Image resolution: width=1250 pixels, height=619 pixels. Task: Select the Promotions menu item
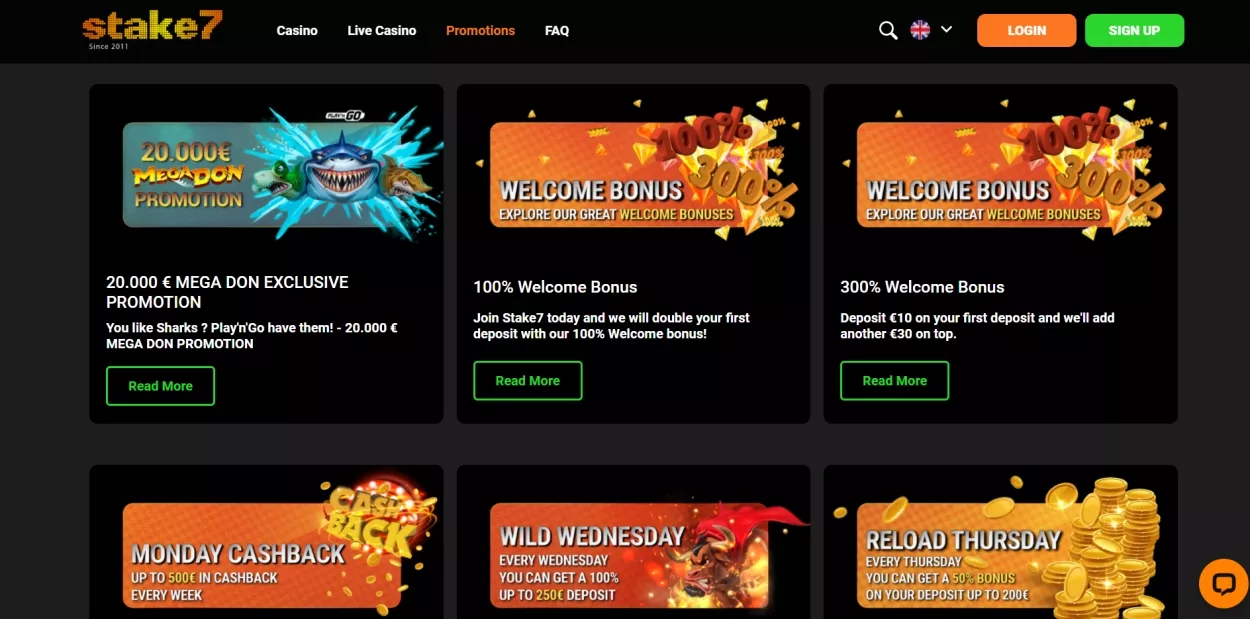coord(480,31)
